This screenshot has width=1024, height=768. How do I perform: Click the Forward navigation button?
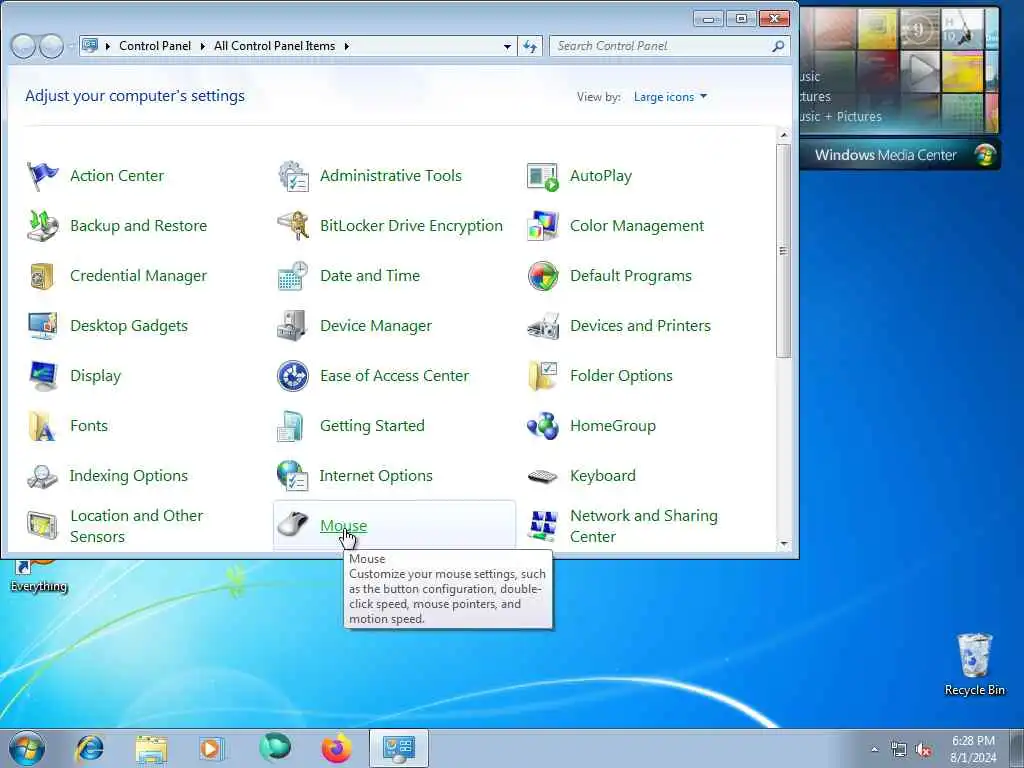coord(51,46)
